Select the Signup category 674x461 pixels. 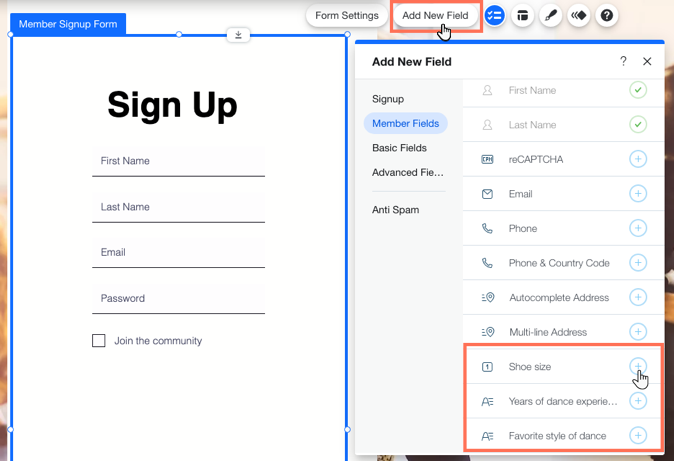click(x=388, y=99)
